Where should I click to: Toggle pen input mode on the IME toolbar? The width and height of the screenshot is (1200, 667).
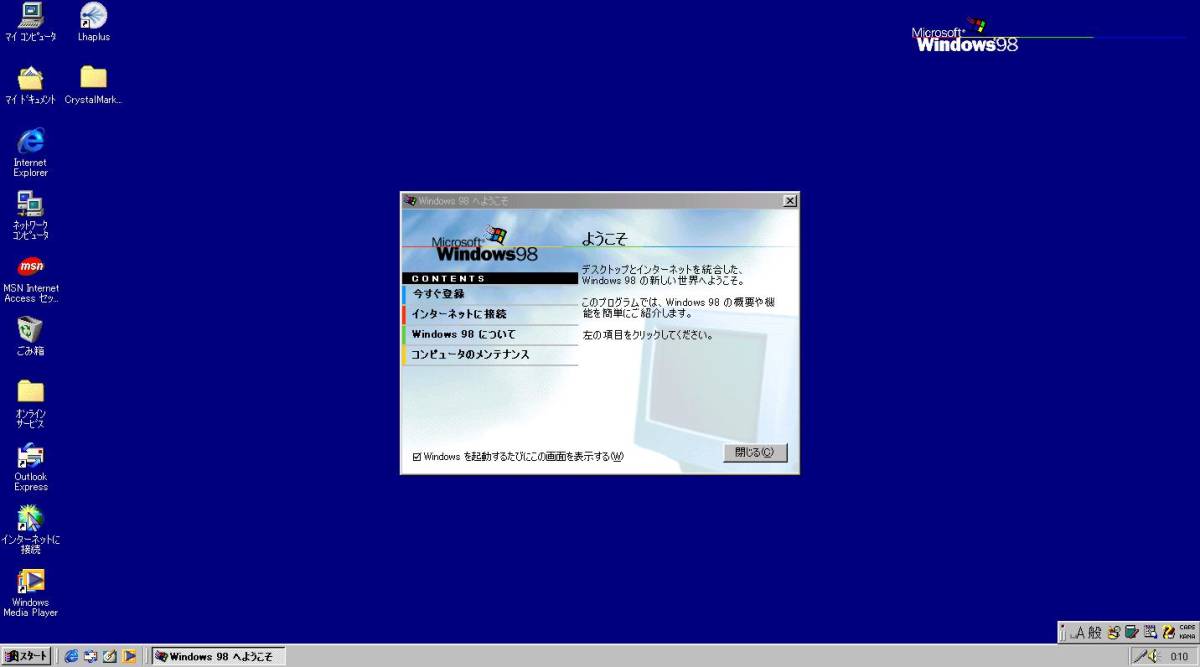click(x=1130, y=632)
